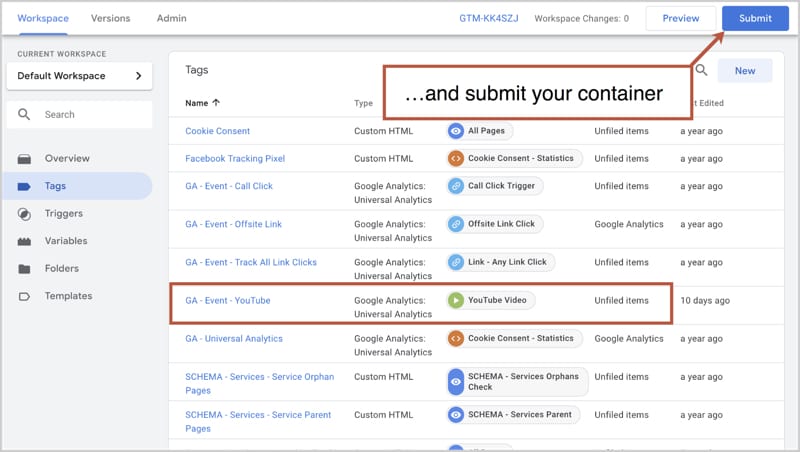Open the GA - Event - Call Click tag
Screen dimensions: 800x452
tap(229, 186)
